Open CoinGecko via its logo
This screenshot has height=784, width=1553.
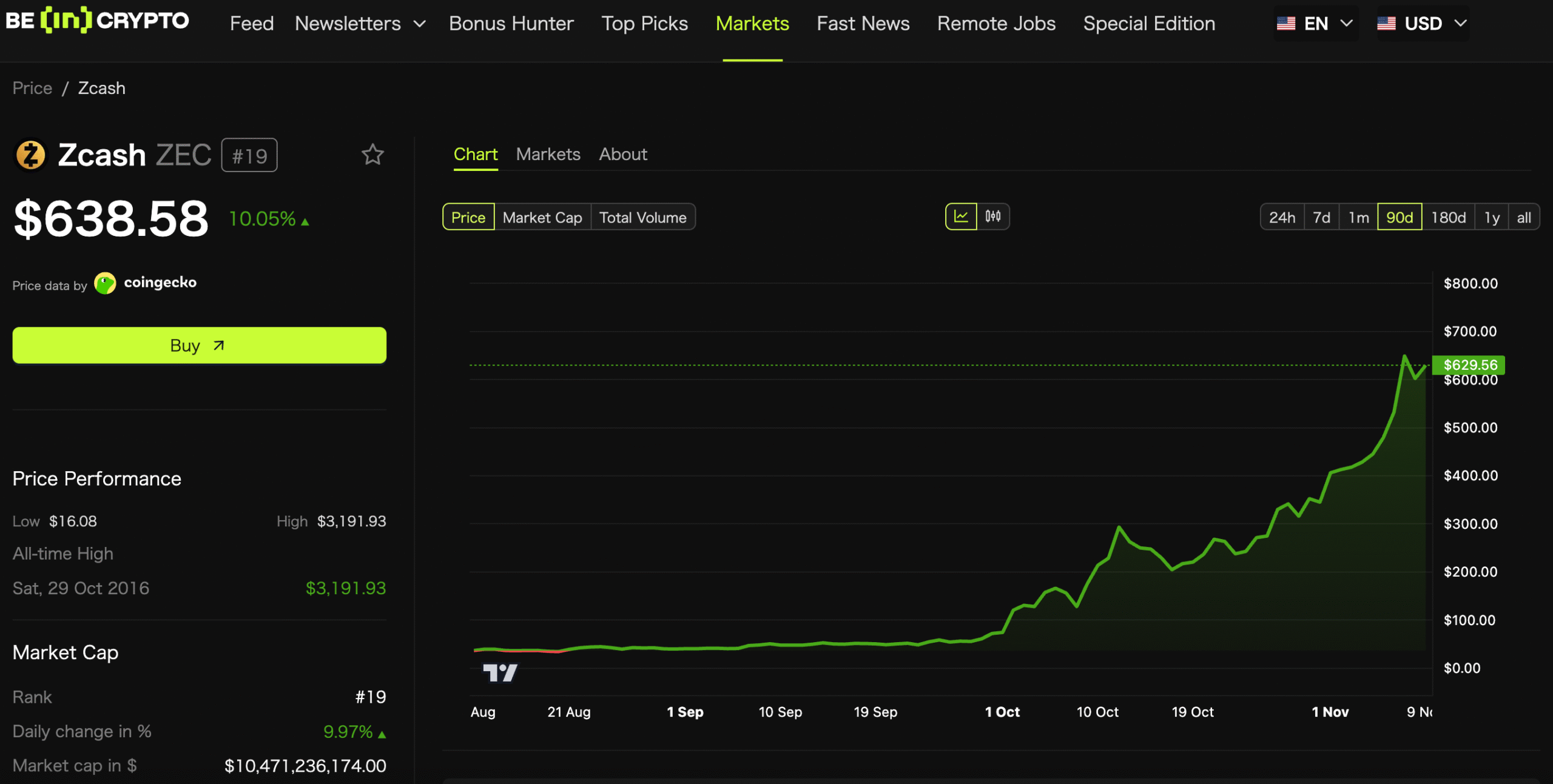[105, 283]
